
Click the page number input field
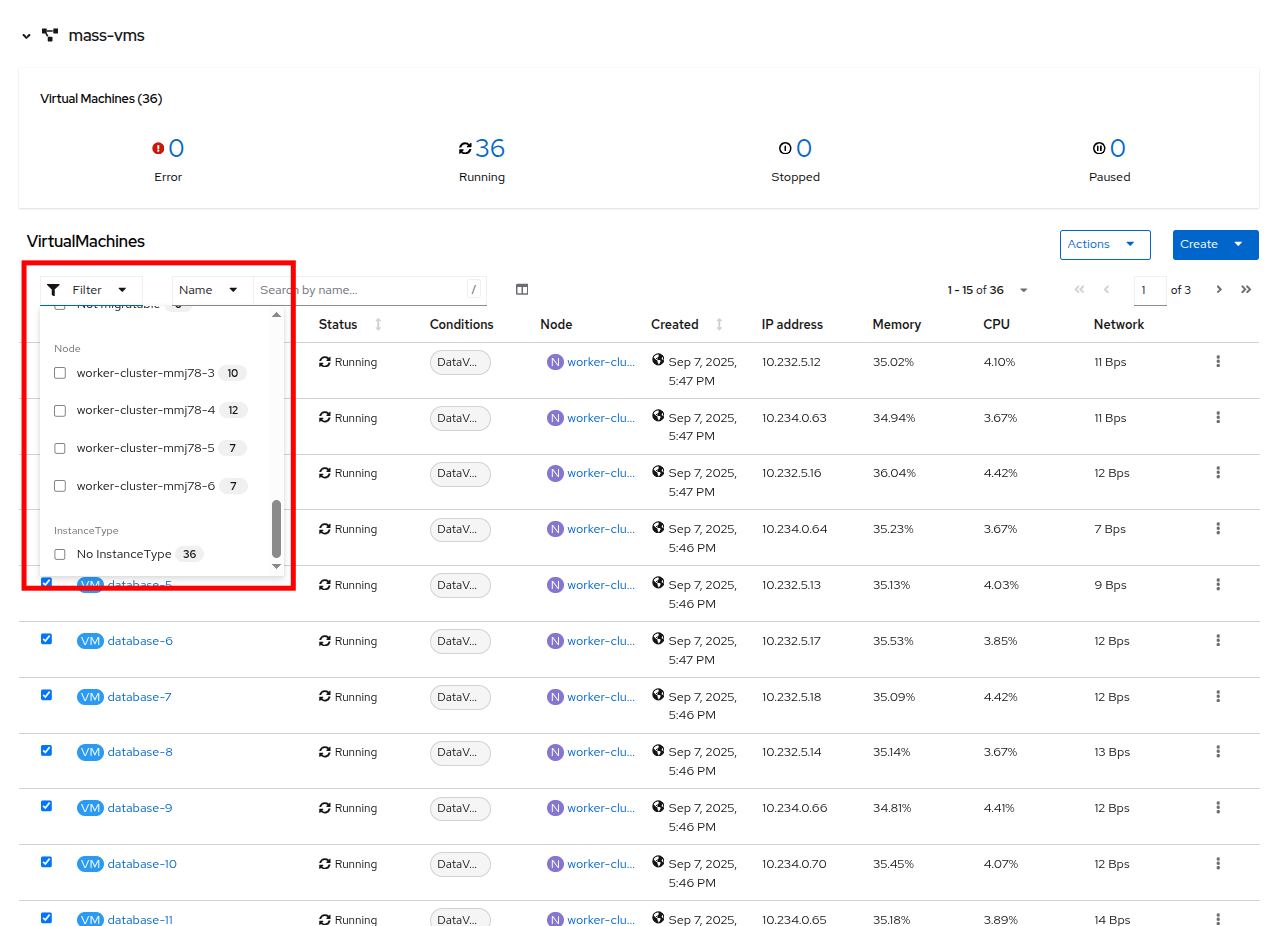point(1150,290)
